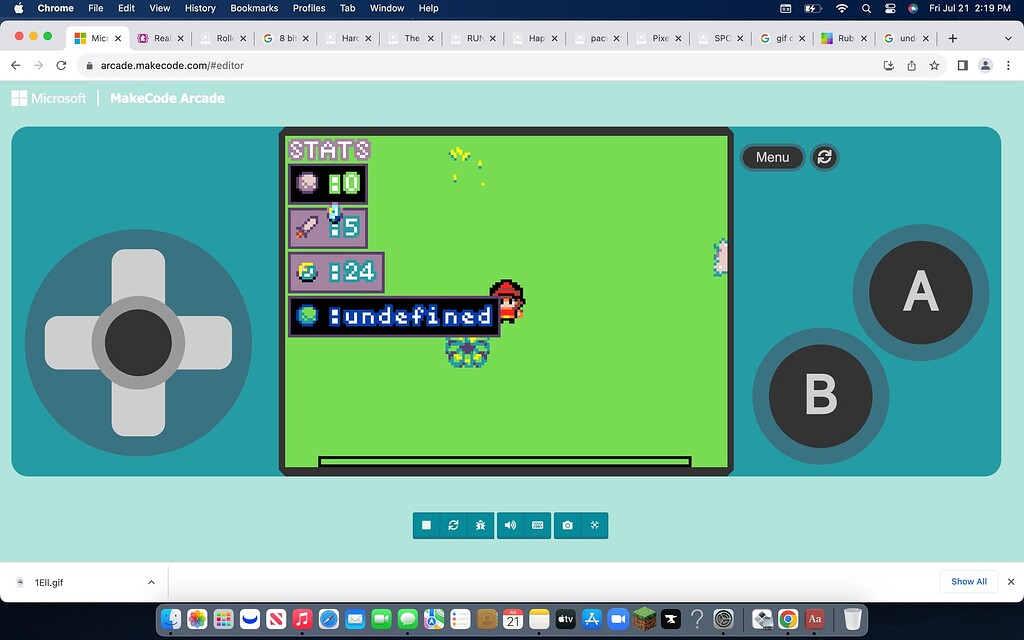
Task: Open the Chrome profile avatar
Action: coord(985,65)
